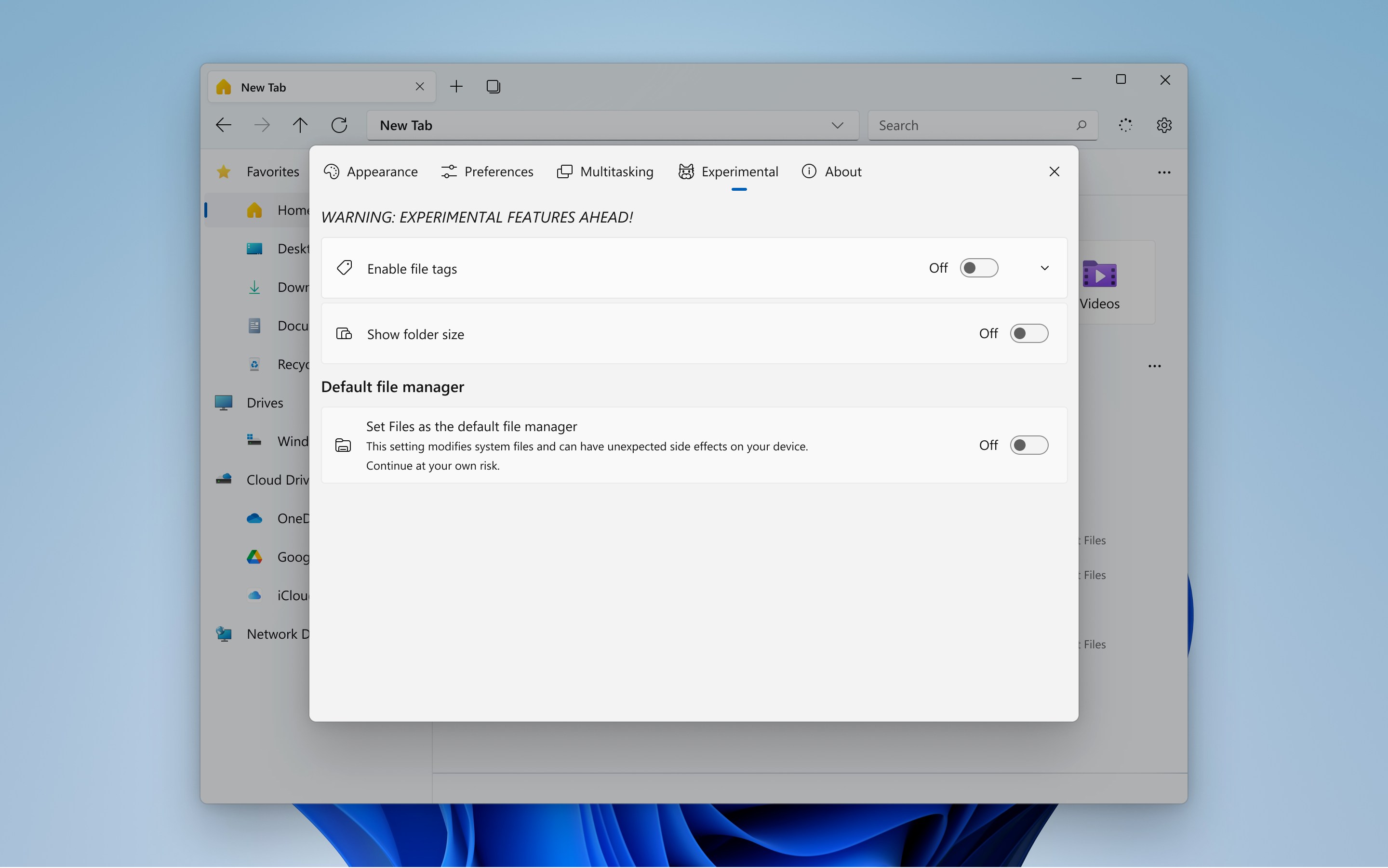Open the tab overview icon next to plus
This screenshot has height=868, width=1388.
pos(494,86)
